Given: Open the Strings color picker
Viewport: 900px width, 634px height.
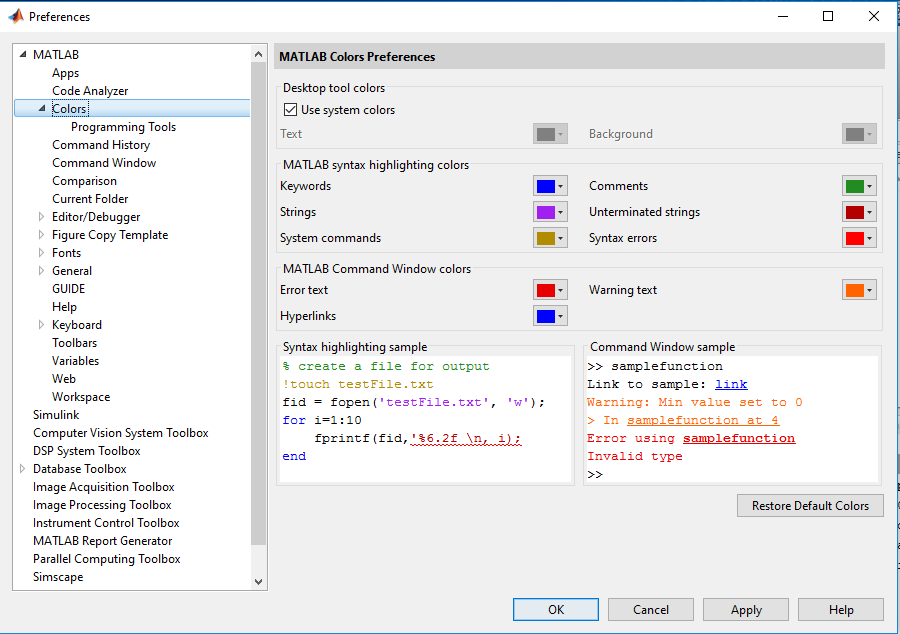Looking at the screenshot, I should point(550,212).
